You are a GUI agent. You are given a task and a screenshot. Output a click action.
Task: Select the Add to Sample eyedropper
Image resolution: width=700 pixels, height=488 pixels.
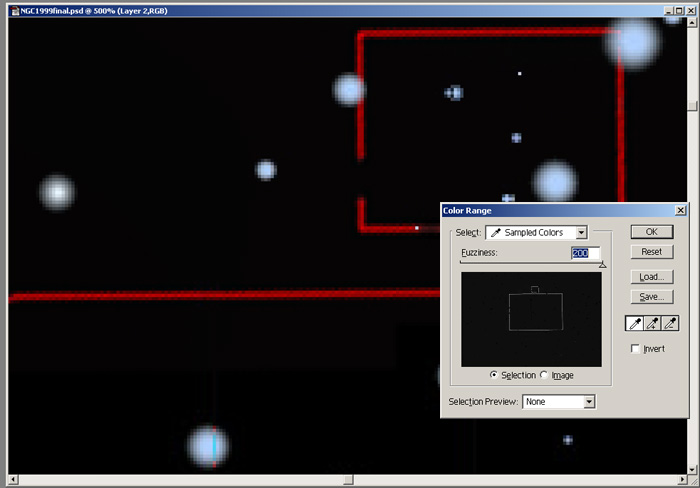point(652,323)
